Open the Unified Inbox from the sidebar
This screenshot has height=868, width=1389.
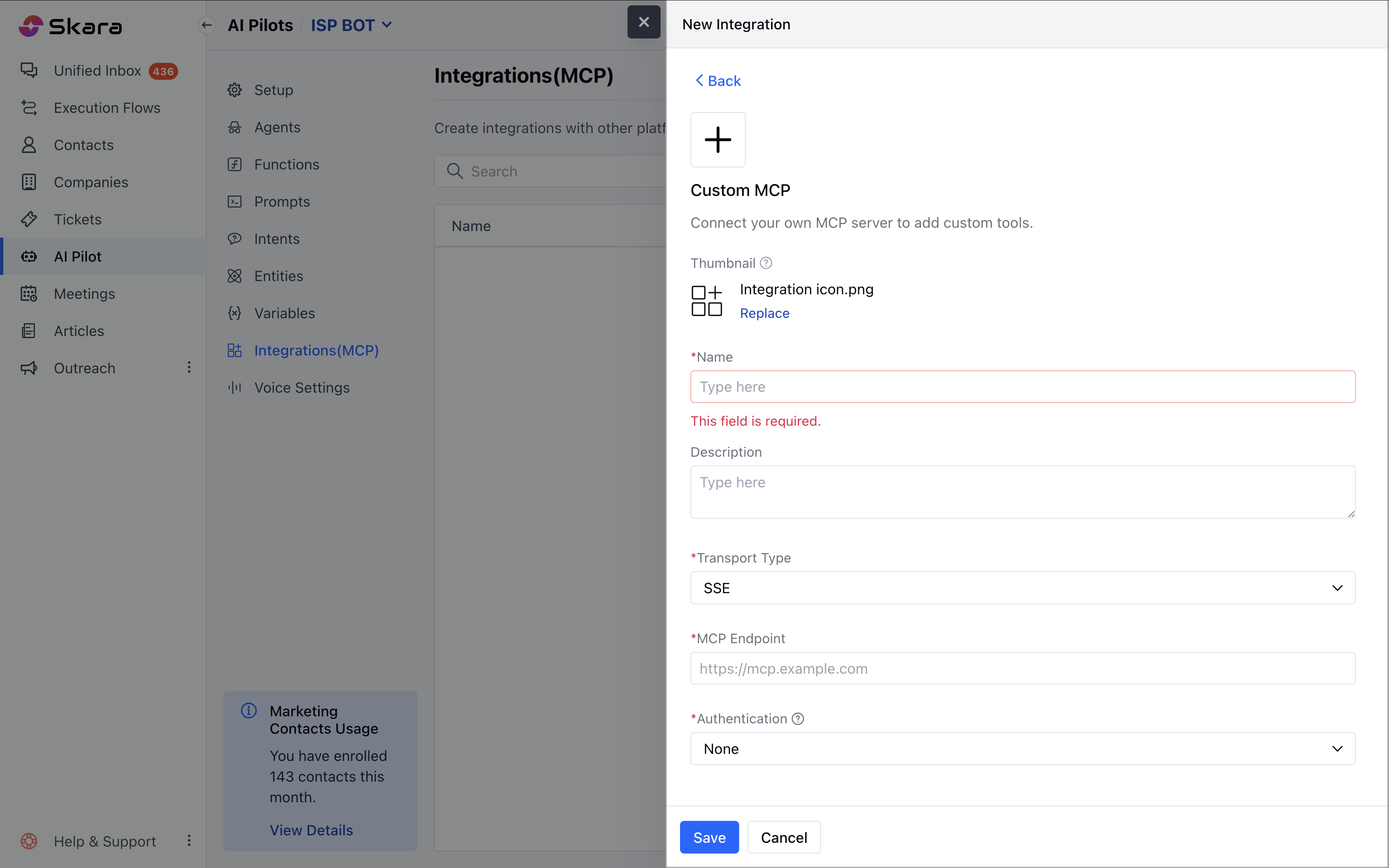[x=98, y=71]
